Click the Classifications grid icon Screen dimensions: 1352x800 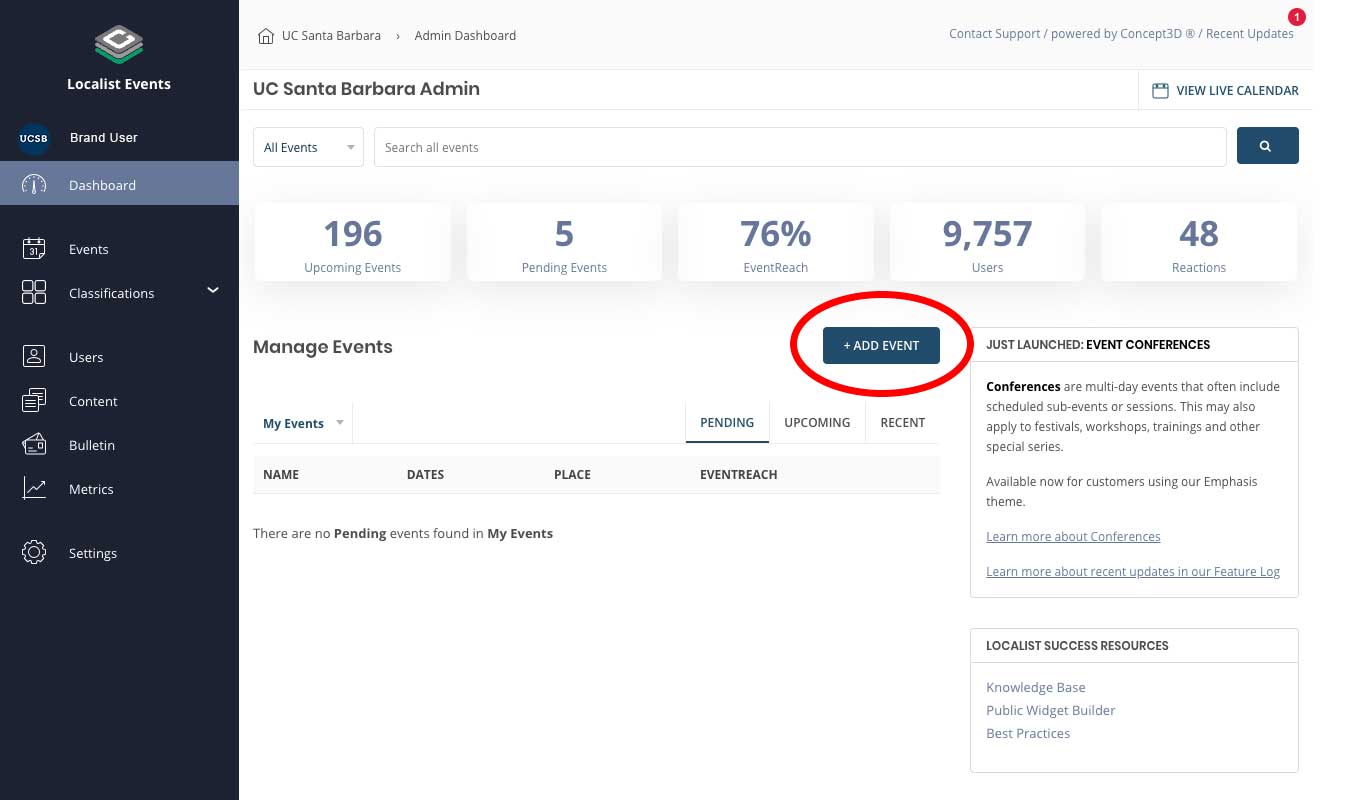click(x=34, y=292)
